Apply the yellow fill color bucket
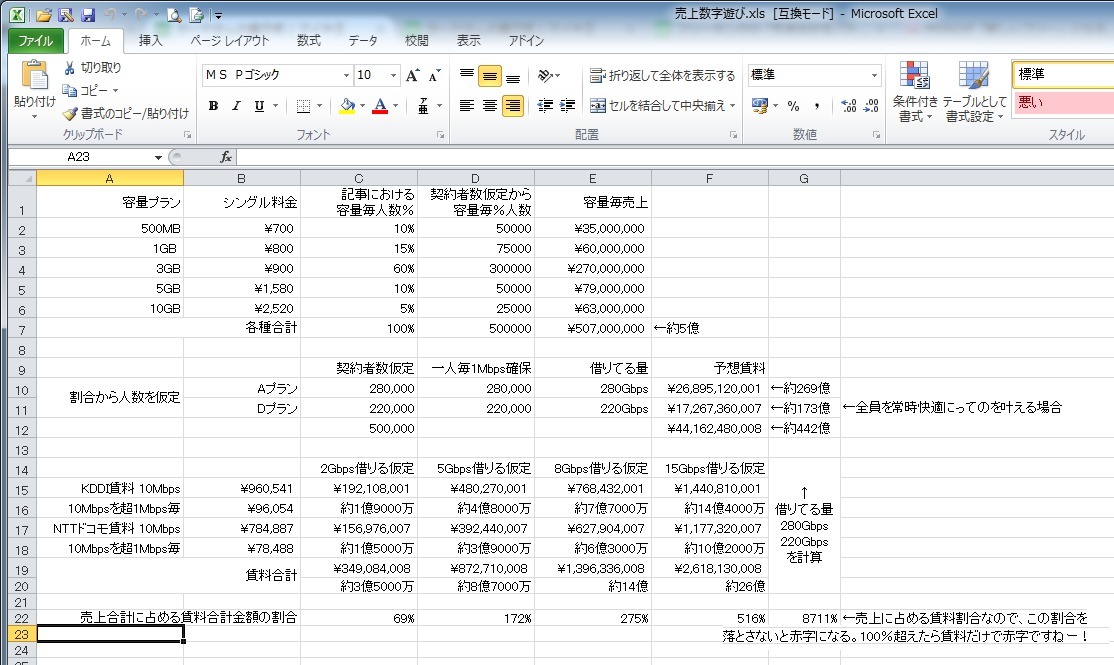1114x665 pixels. click(346, 106)
